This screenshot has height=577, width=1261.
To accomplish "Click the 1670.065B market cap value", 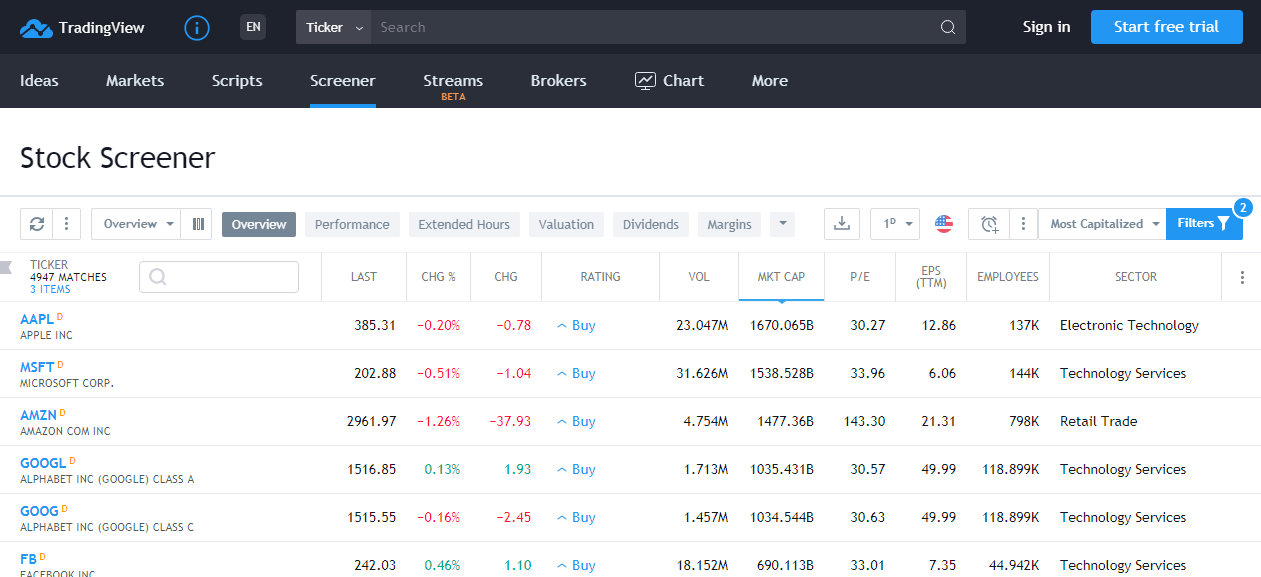I will pyautogui.click(x=782, y=325).
